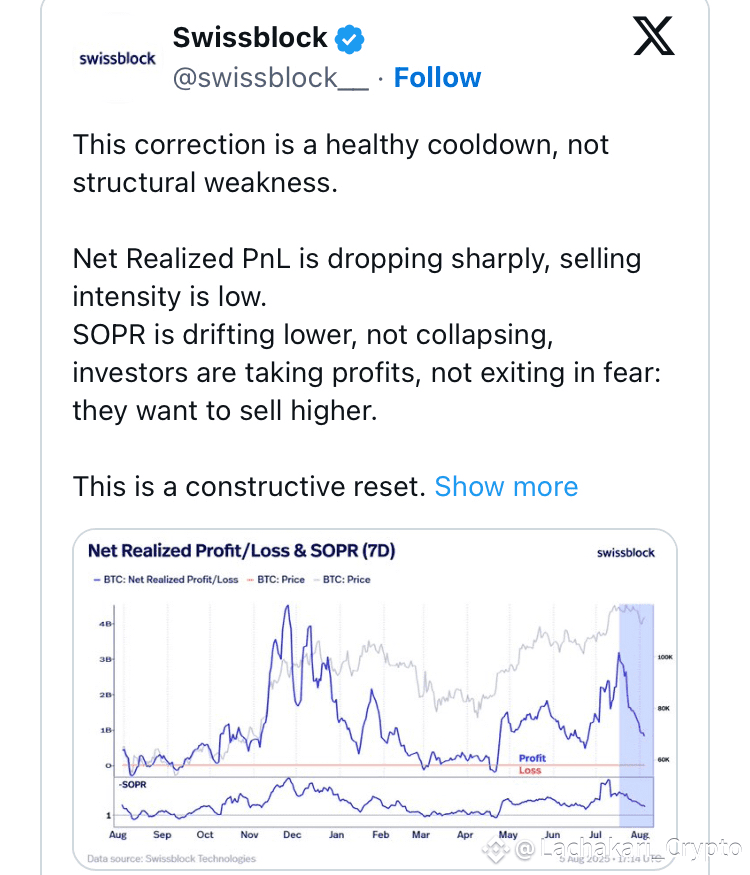Screen dimensions: 750x875
Task: Click the Loss label on chart
Action: click(x=530, y=771)
